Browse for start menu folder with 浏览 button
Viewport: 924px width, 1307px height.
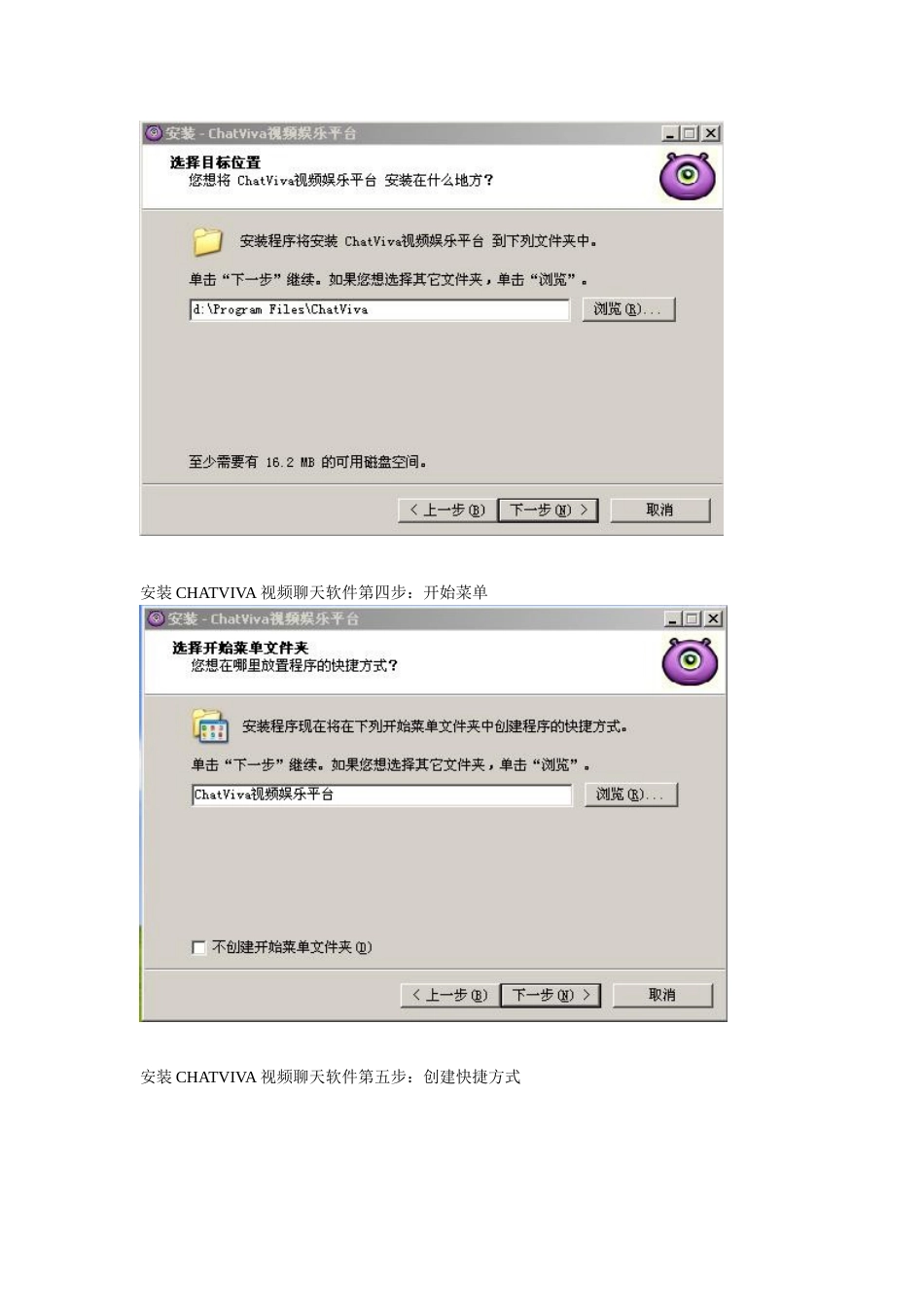631,795
